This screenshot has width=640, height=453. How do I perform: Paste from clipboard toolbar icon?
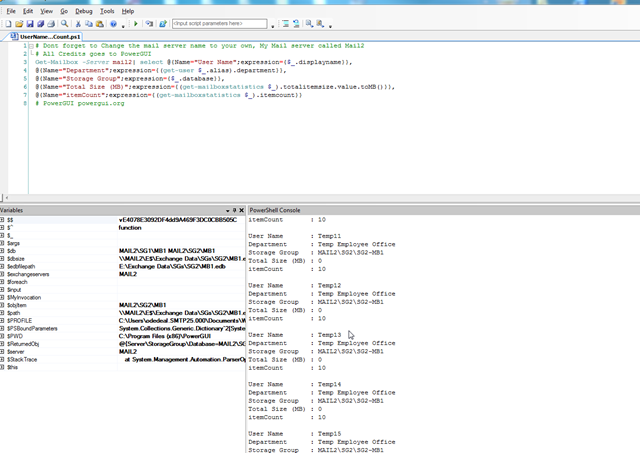click(100, 24)
